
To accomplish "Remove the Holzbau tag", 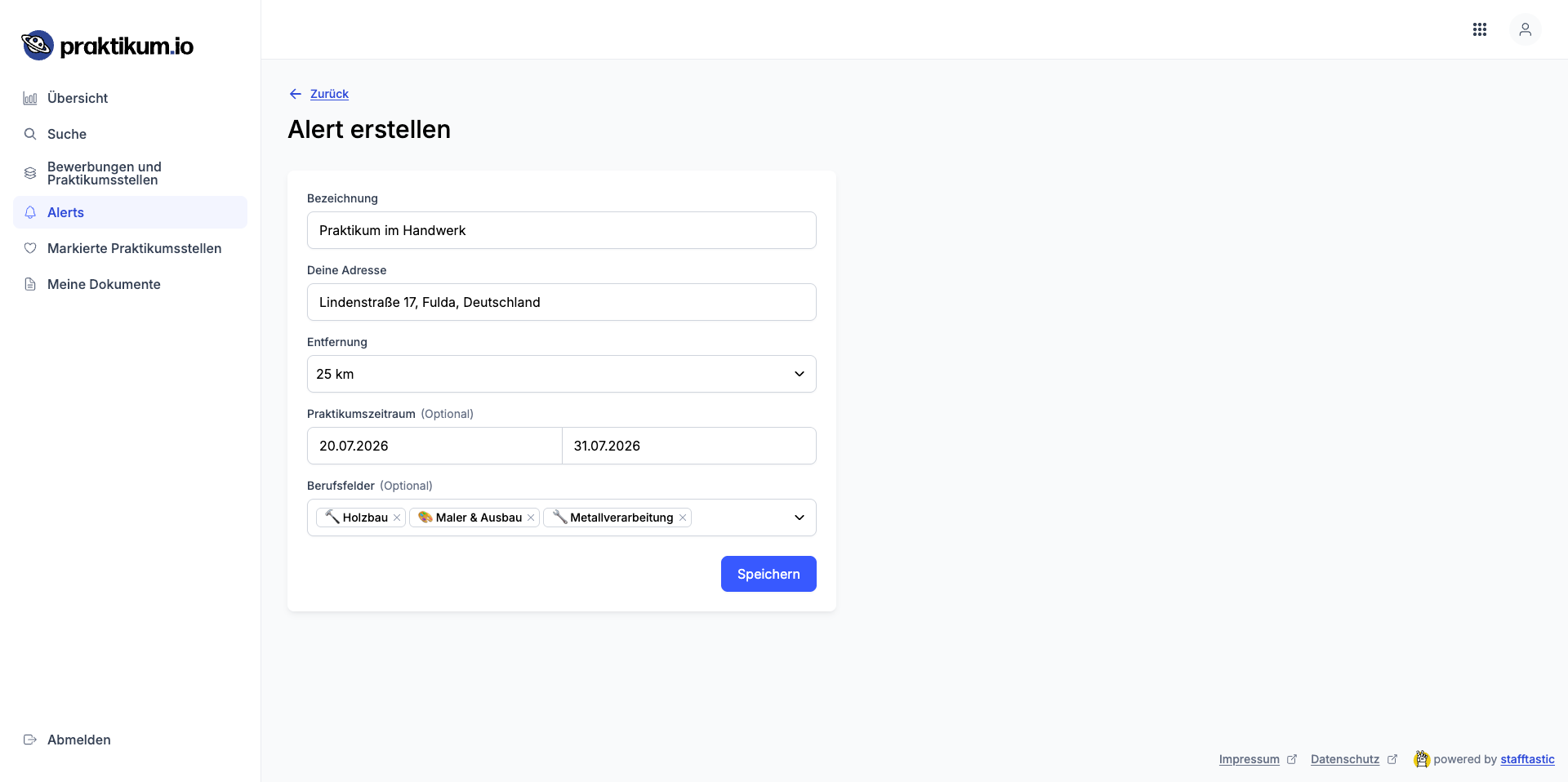I will point(397,518).
